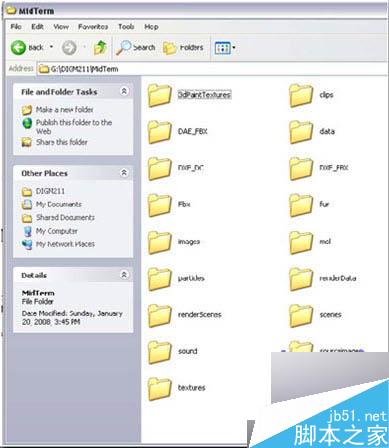
Task: Select the data folder icon
Action: pyautogui.click(x=301, y=132)
